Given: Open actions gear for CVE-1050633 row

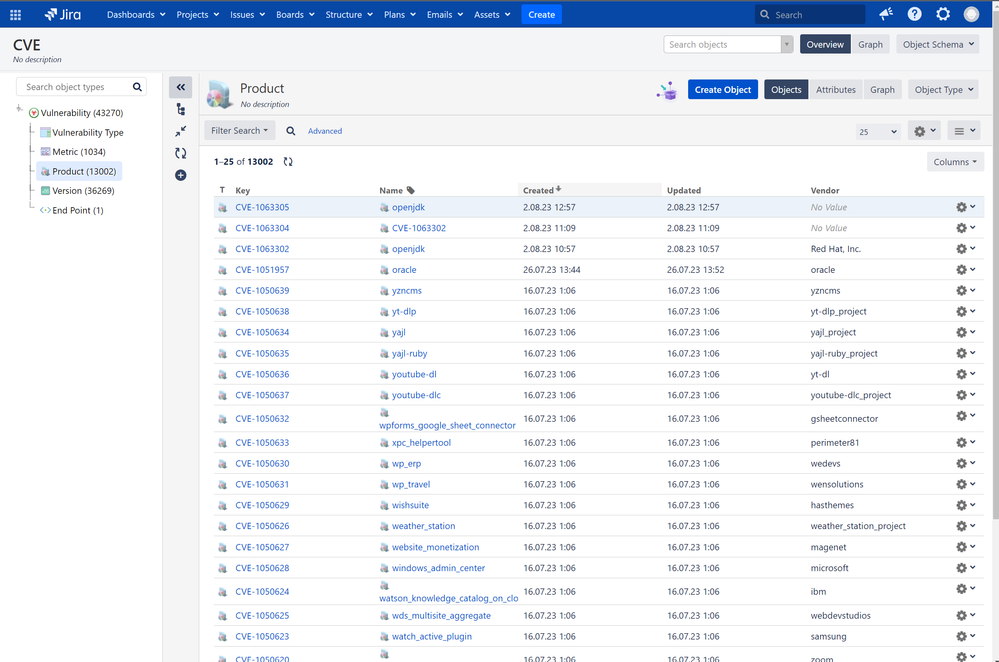Looking at the screenshot, I should pos(965,442).
